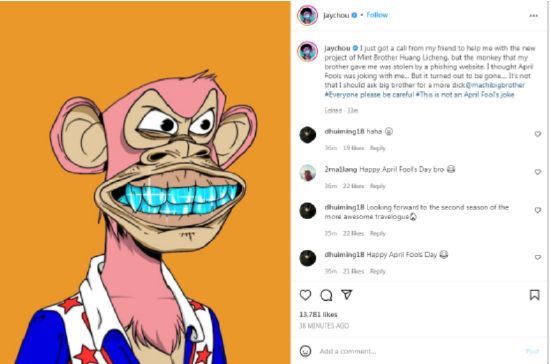This screenshot has width=550, height=364.
Task: Open the emoji picker smiley icon
Action: coord(305,351)
